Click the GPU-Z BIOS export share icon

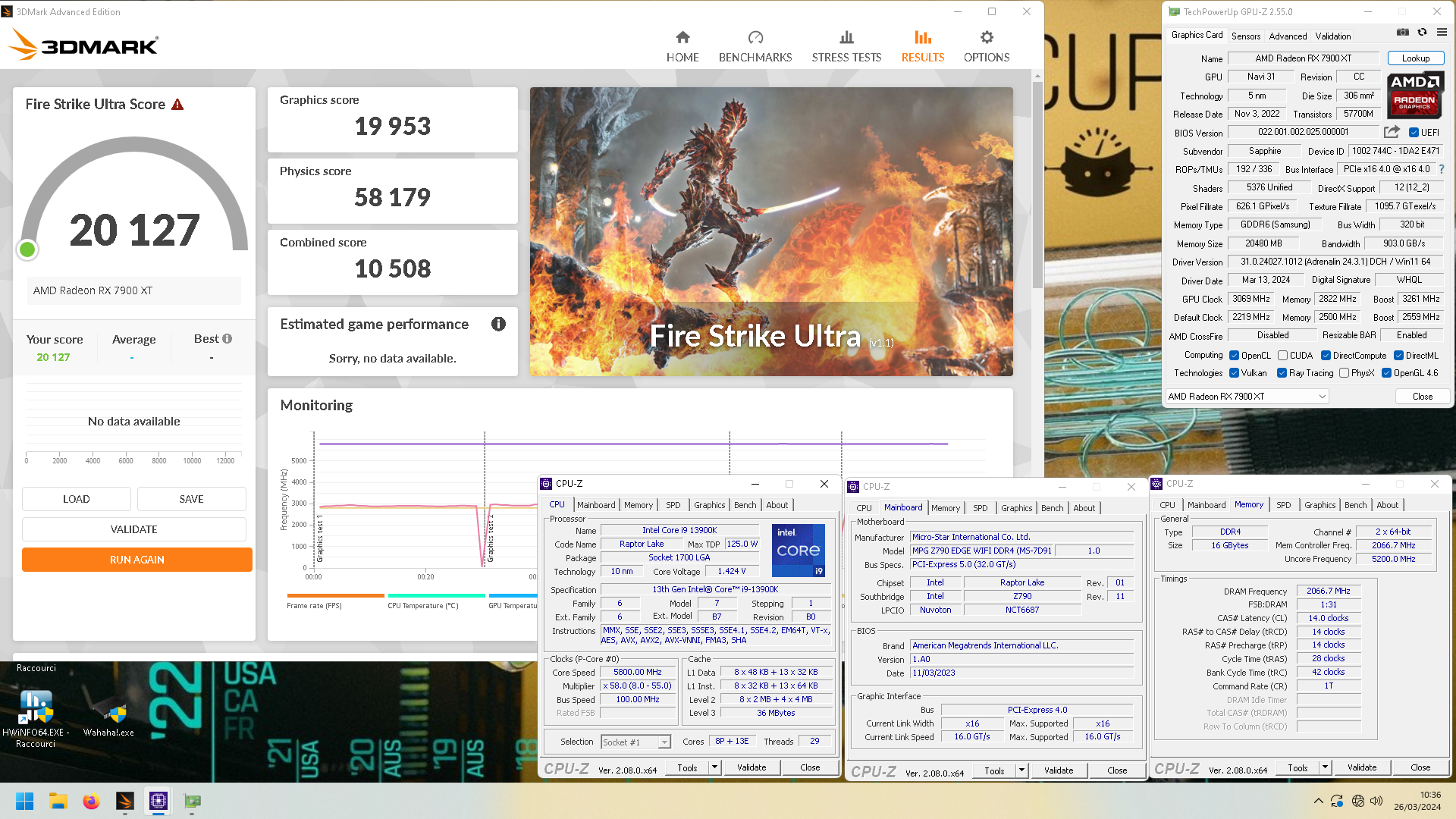click(x=1392, y=132)
